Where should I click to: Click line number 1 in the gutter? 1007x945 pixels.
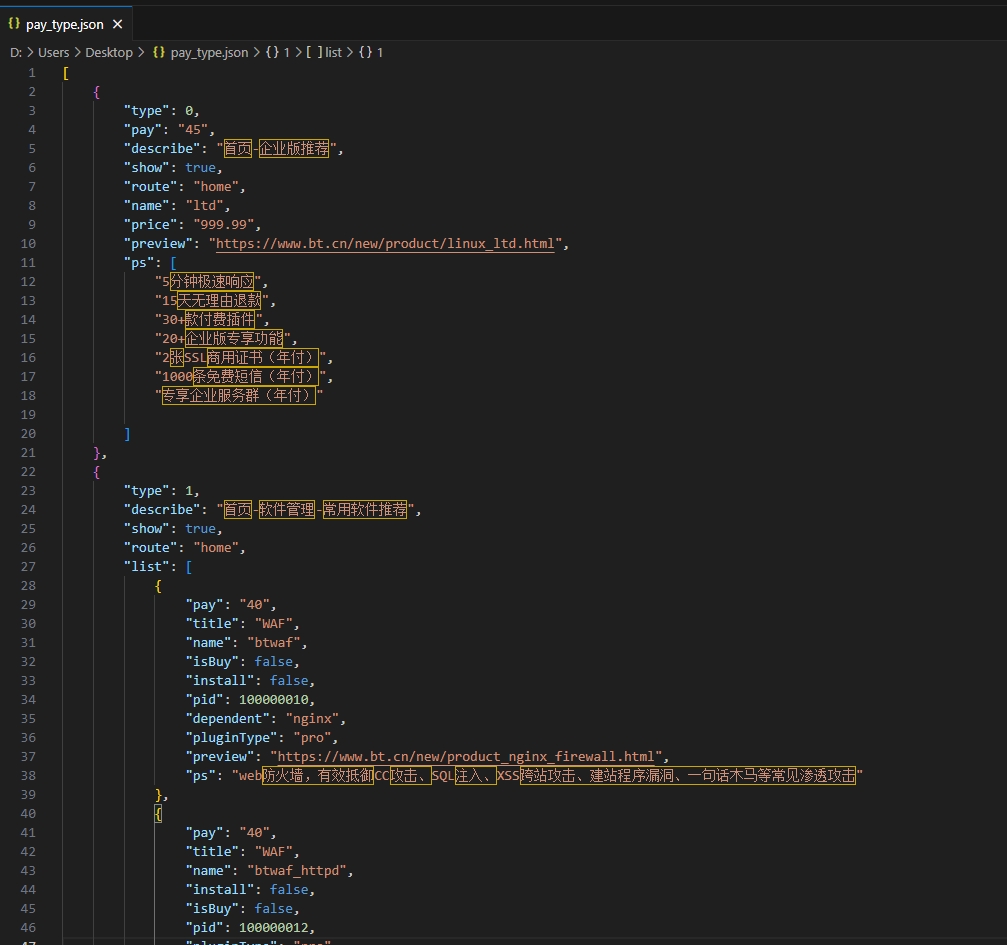tap(31, 73)
